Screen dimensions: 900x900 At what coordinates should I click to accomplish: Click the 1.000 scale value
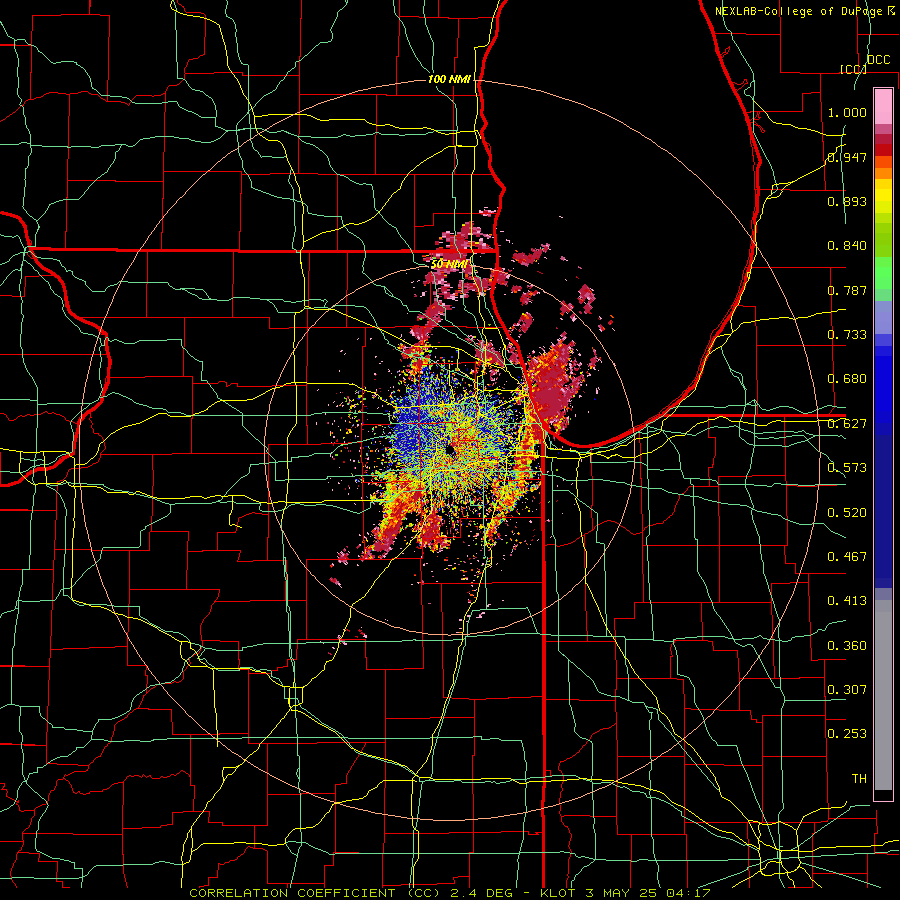tap(847, 112)
